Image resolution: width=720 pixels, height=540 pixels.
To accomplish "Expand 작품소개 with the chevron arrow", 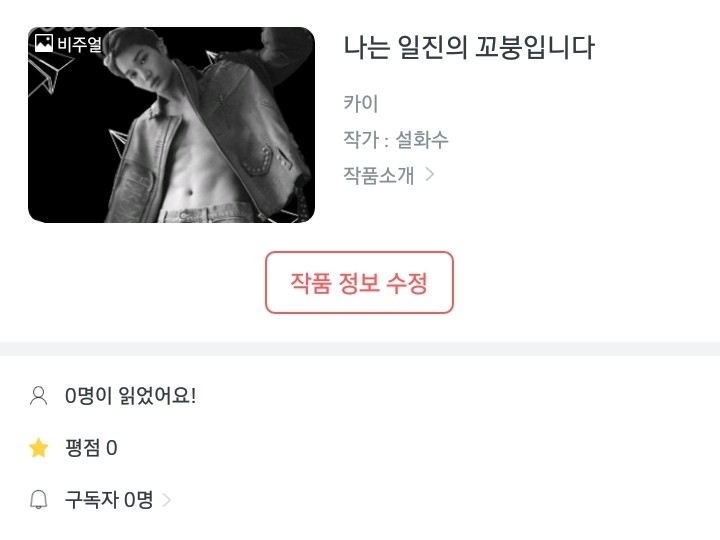I will point(430,174).
